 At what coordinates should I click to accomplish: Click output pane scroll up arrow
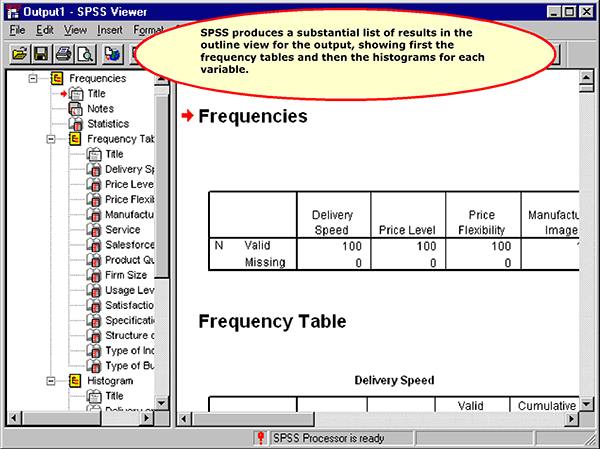click(x=586, y=77)
